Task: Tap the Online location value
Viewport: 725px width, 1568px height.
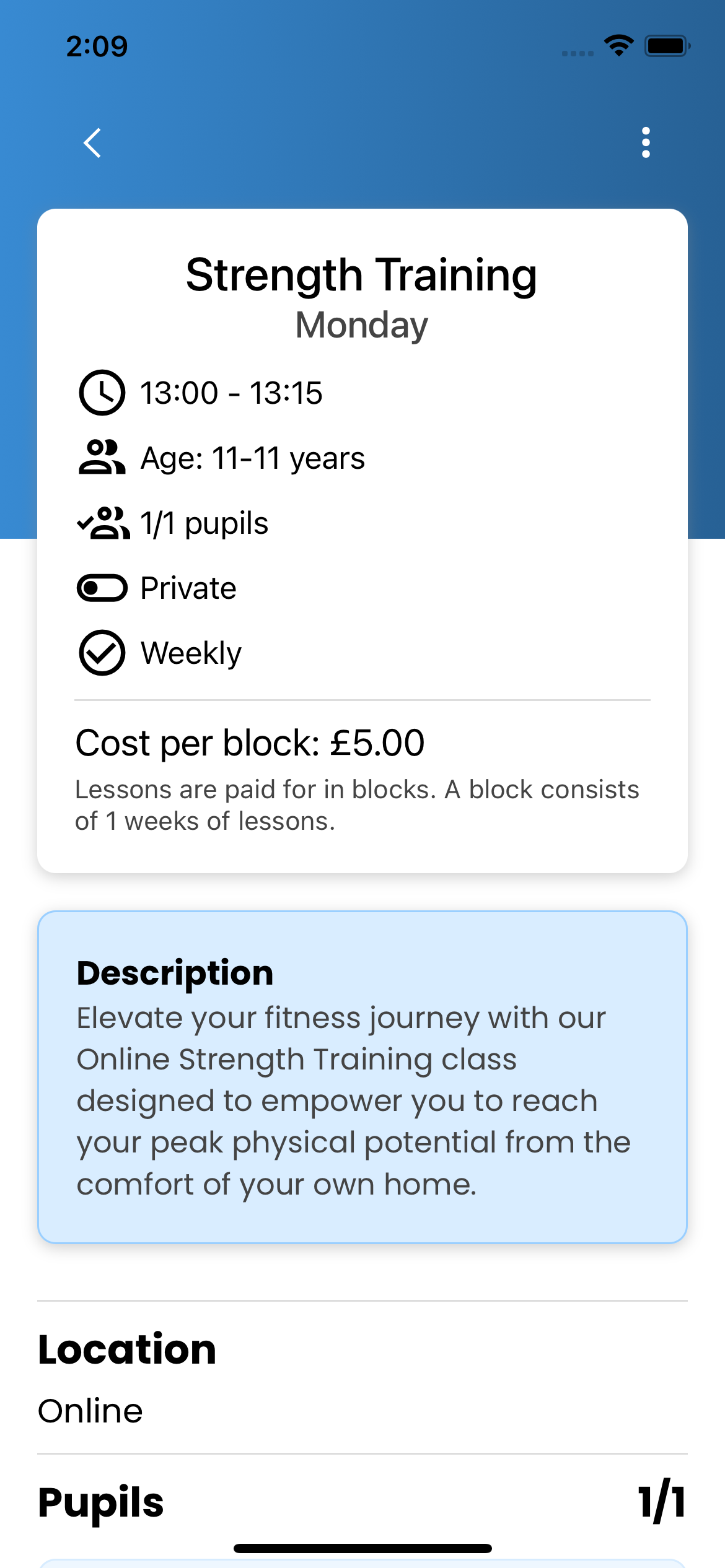Action: (x=90, y=1411)
